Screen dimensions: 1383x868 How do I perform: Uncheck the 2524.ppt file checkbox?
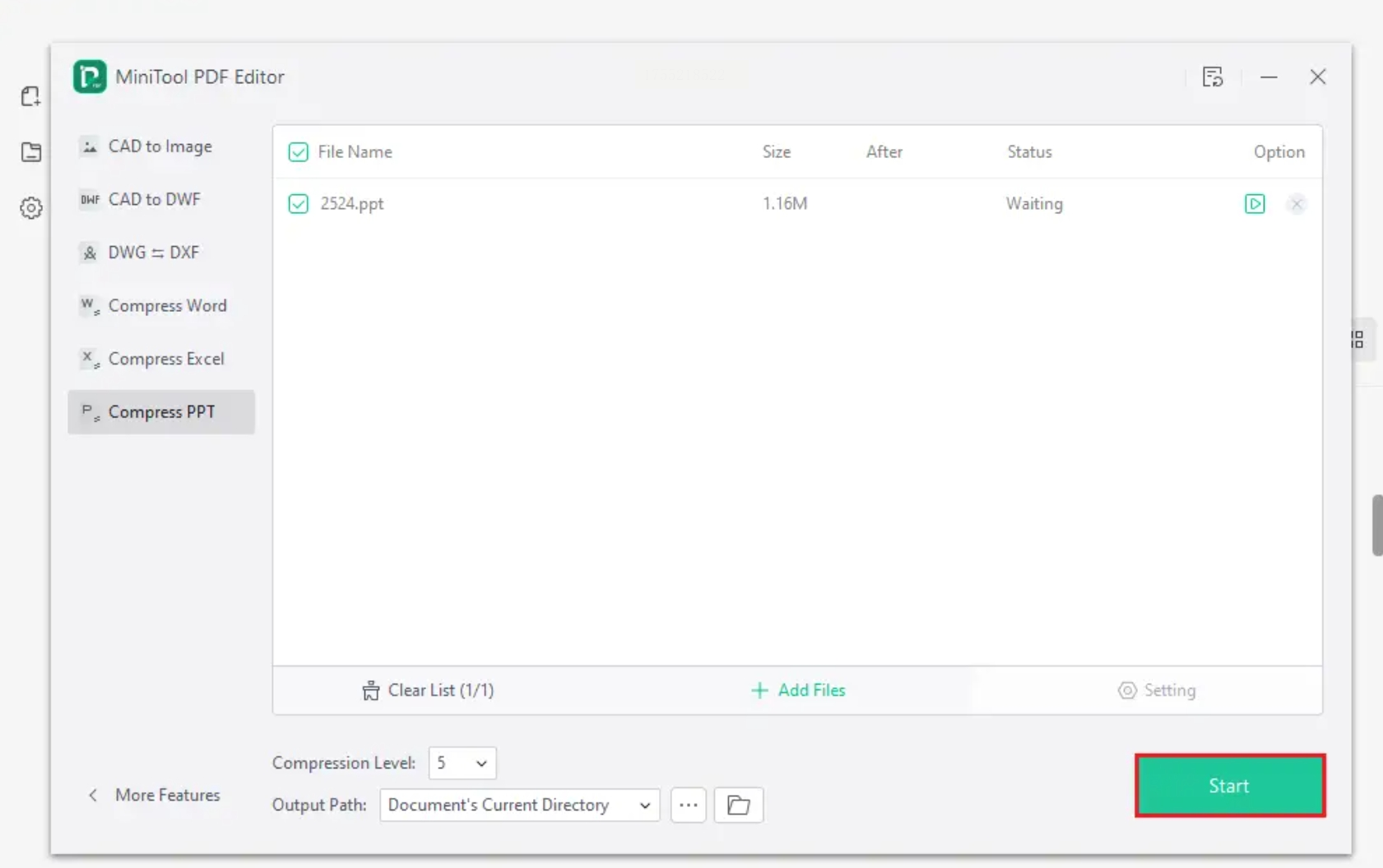(x=298, y=203)
